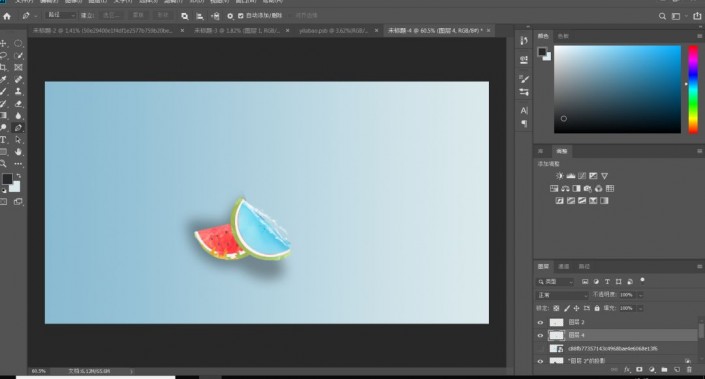Reset to default black and white colors
The width and height of the screenshot is (705, 379).
(4, 191)
